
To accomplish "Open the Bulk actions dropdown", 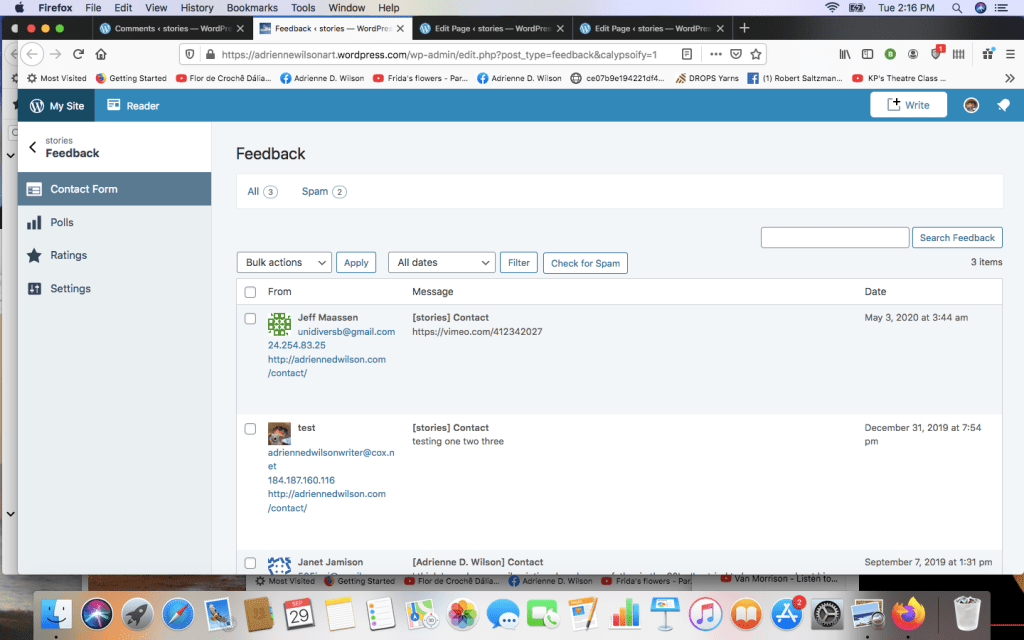I will pyautogui.click(x=284, y=263).
